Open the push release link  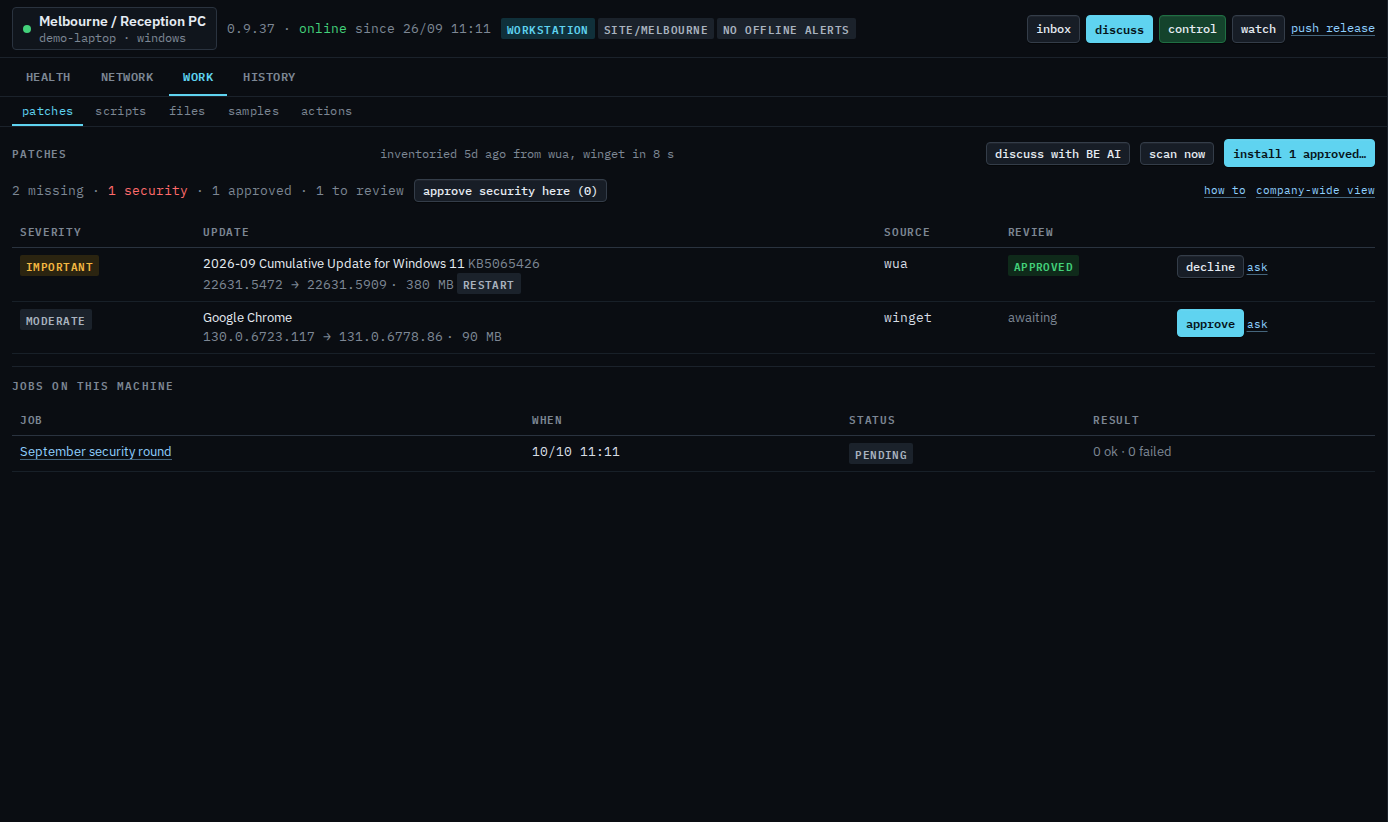1332,29
